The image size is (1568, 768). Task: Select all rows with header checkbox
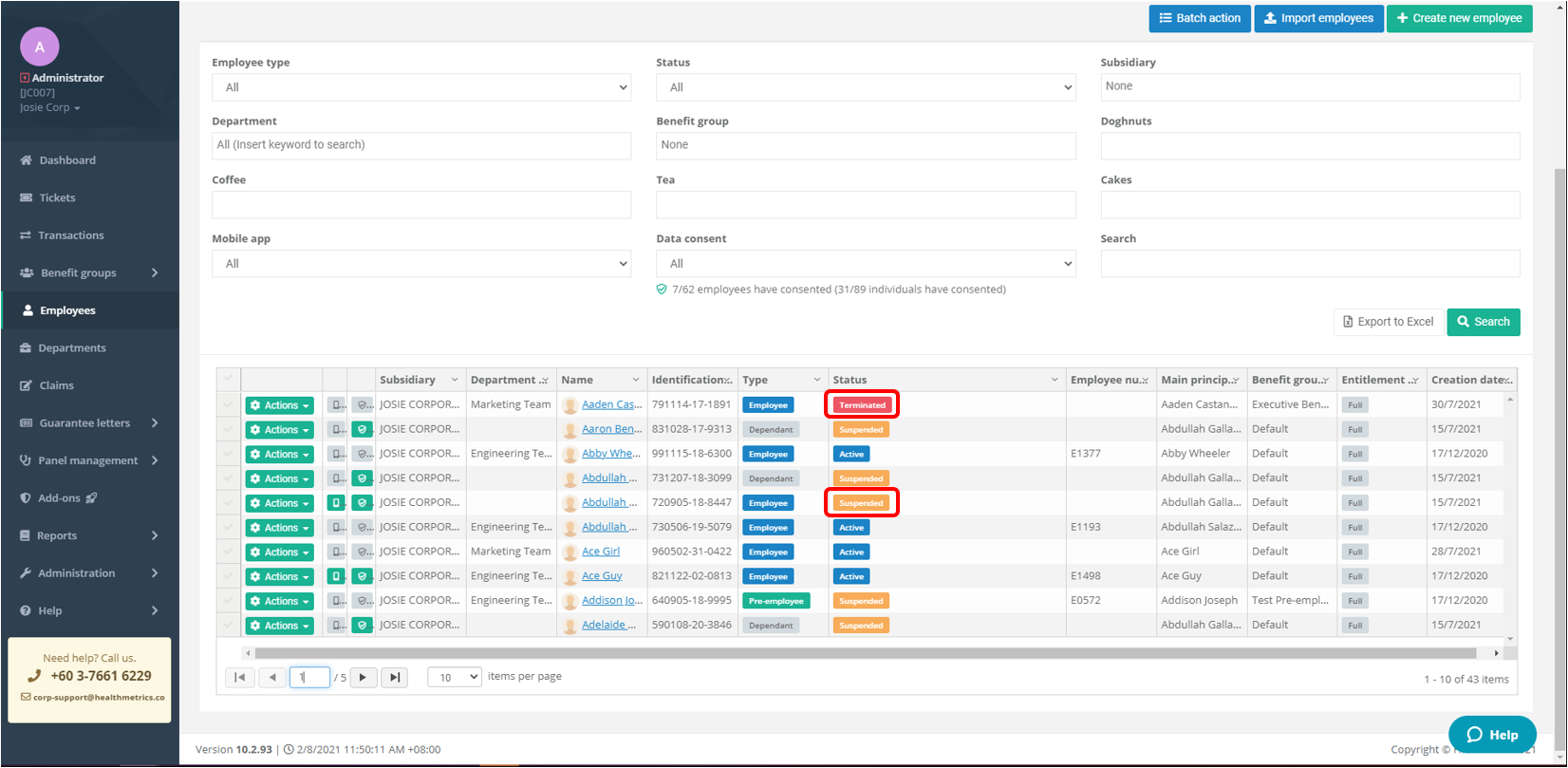click(x=228, y=380)
